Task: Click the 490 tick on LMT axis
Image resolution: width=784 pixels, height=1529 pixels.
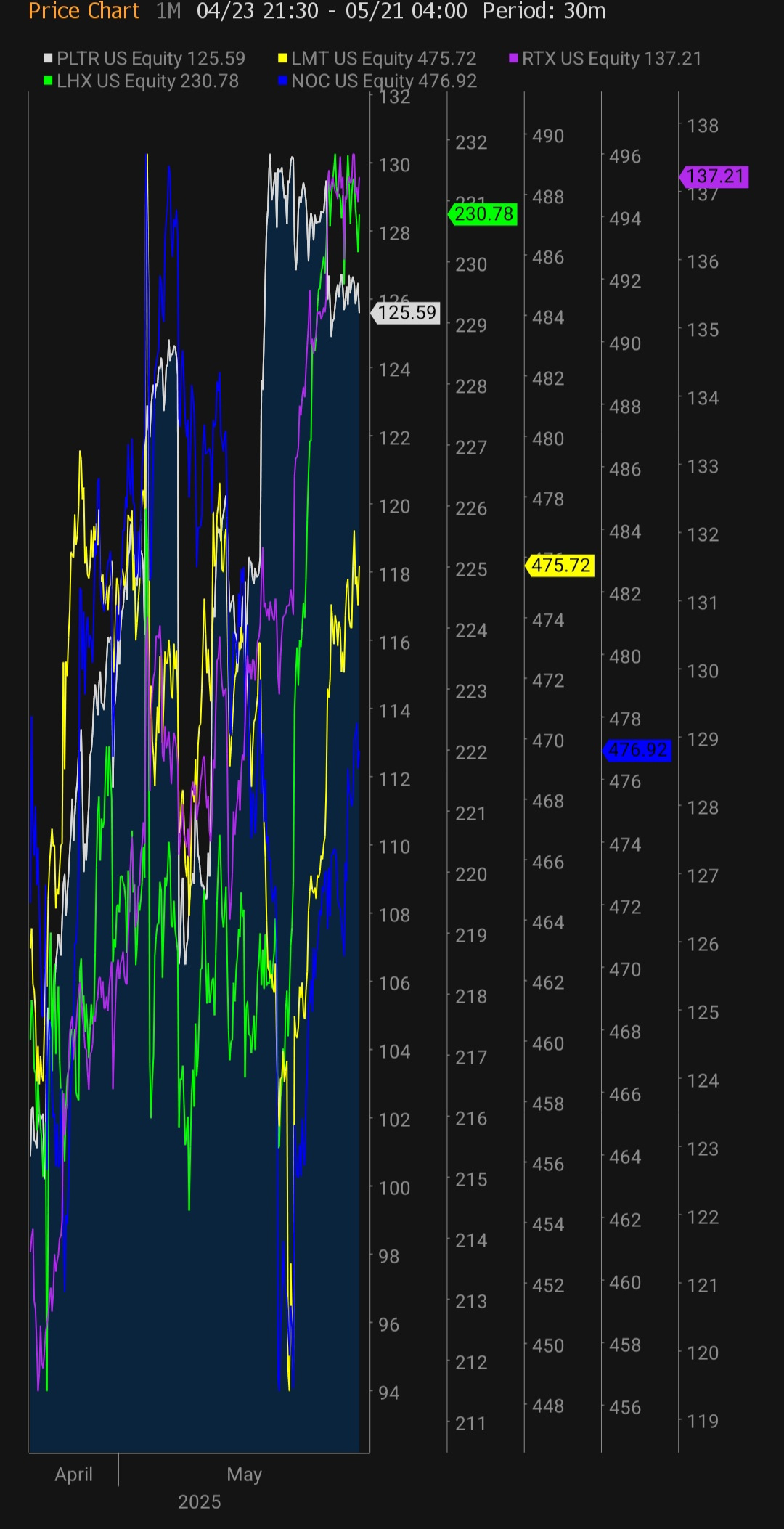Action: point(548,136)
